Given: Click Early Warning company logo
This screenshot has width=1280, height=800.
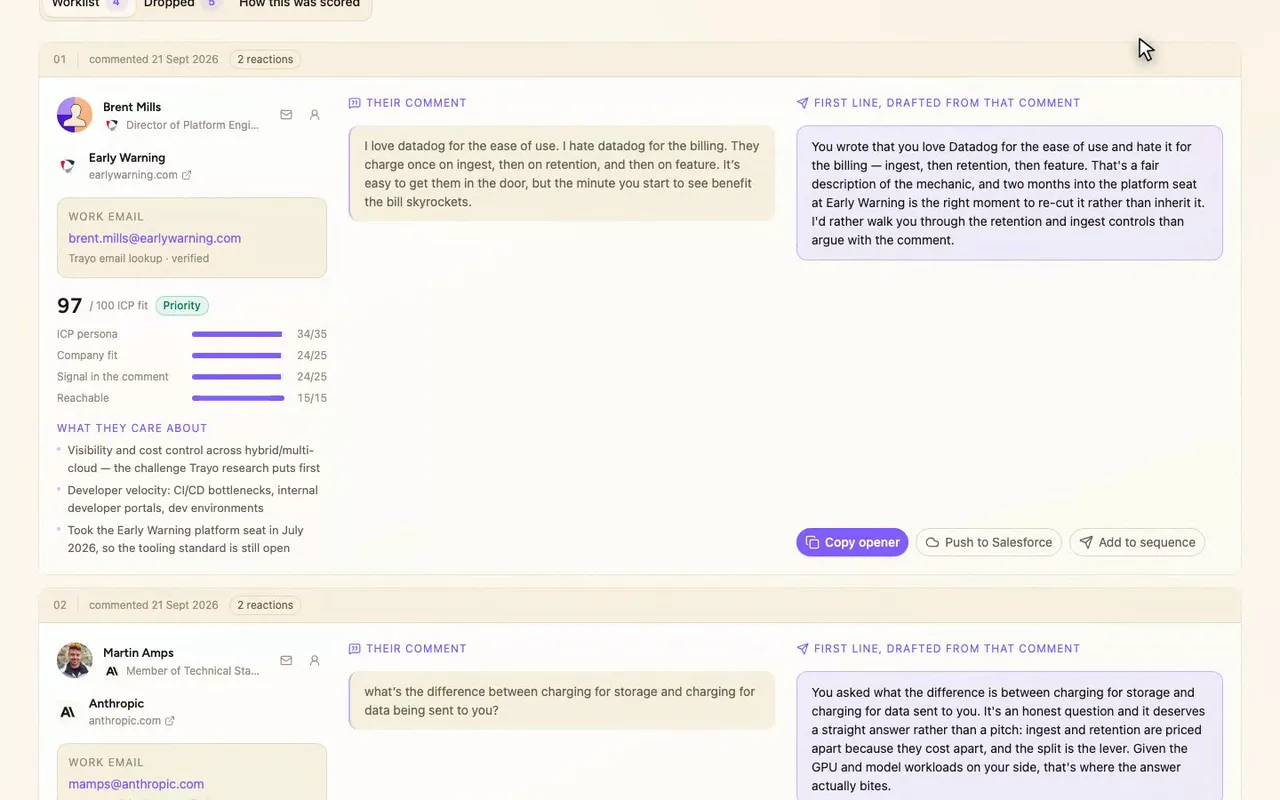Looking at the screenshot, I should pyautogui.click(x=68, y=166).
